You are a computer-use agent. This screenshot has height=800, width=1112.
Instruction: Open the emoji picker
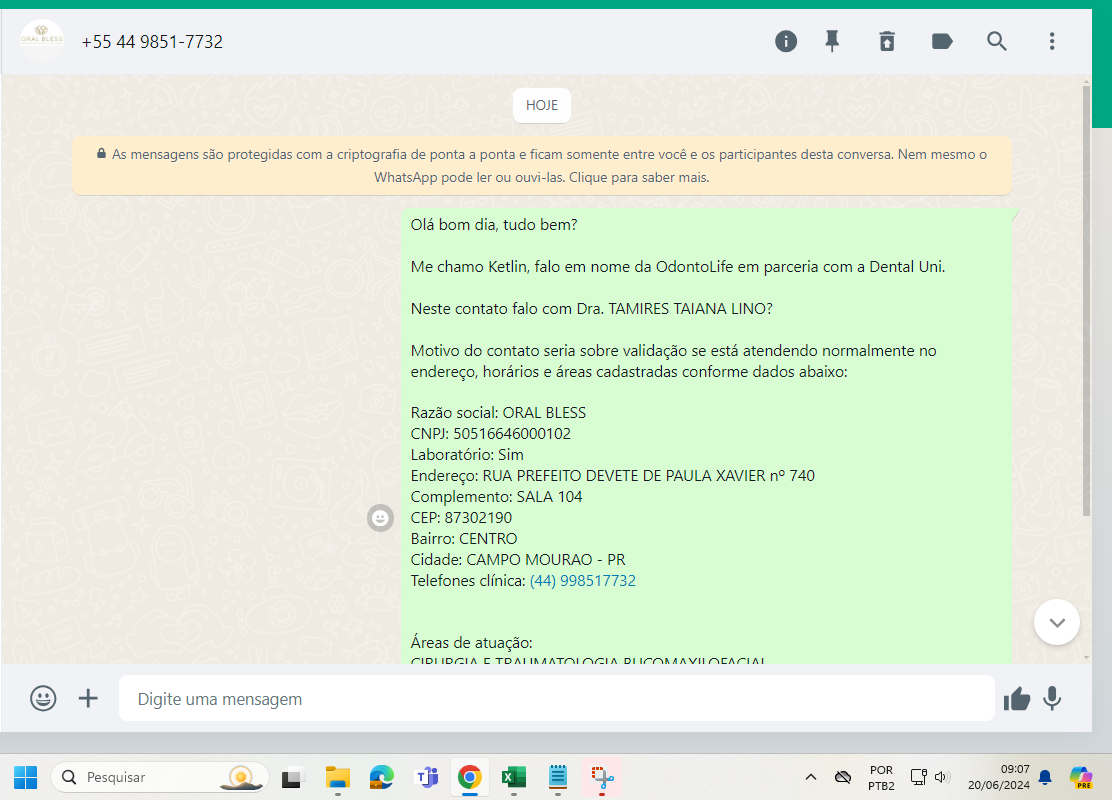tap(43, 699)
